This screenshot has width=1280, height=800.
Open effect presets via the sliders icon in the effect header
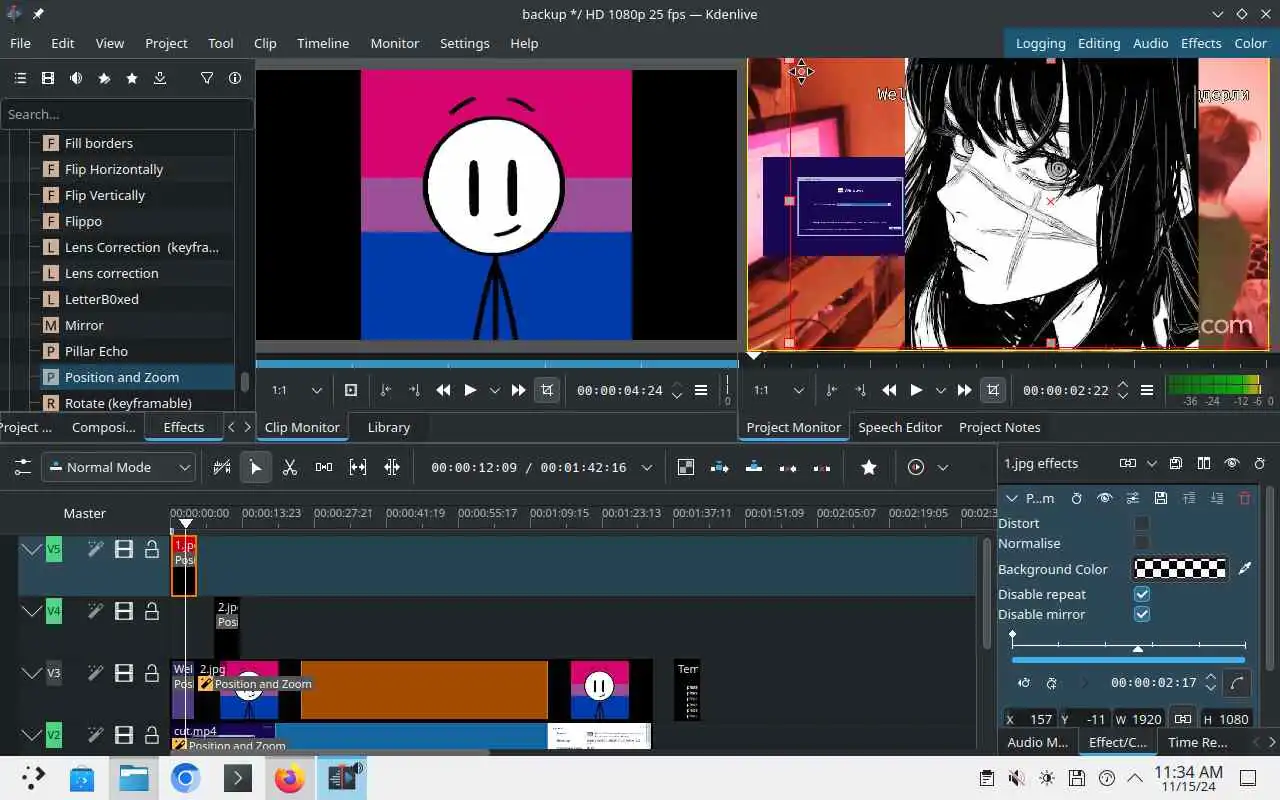point(1133,498)
